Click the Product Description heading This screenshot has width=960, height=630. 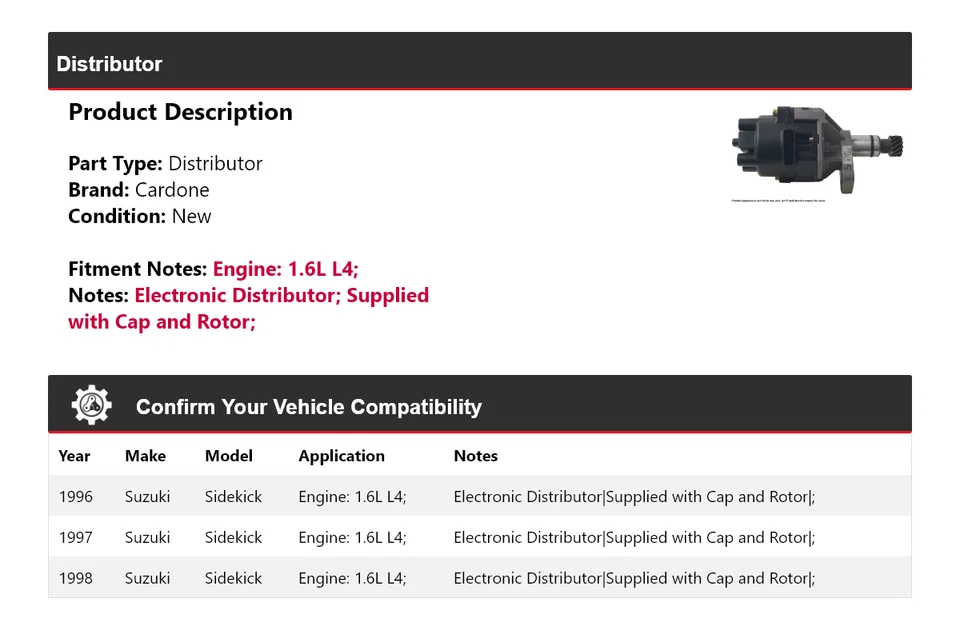point(180,112)
